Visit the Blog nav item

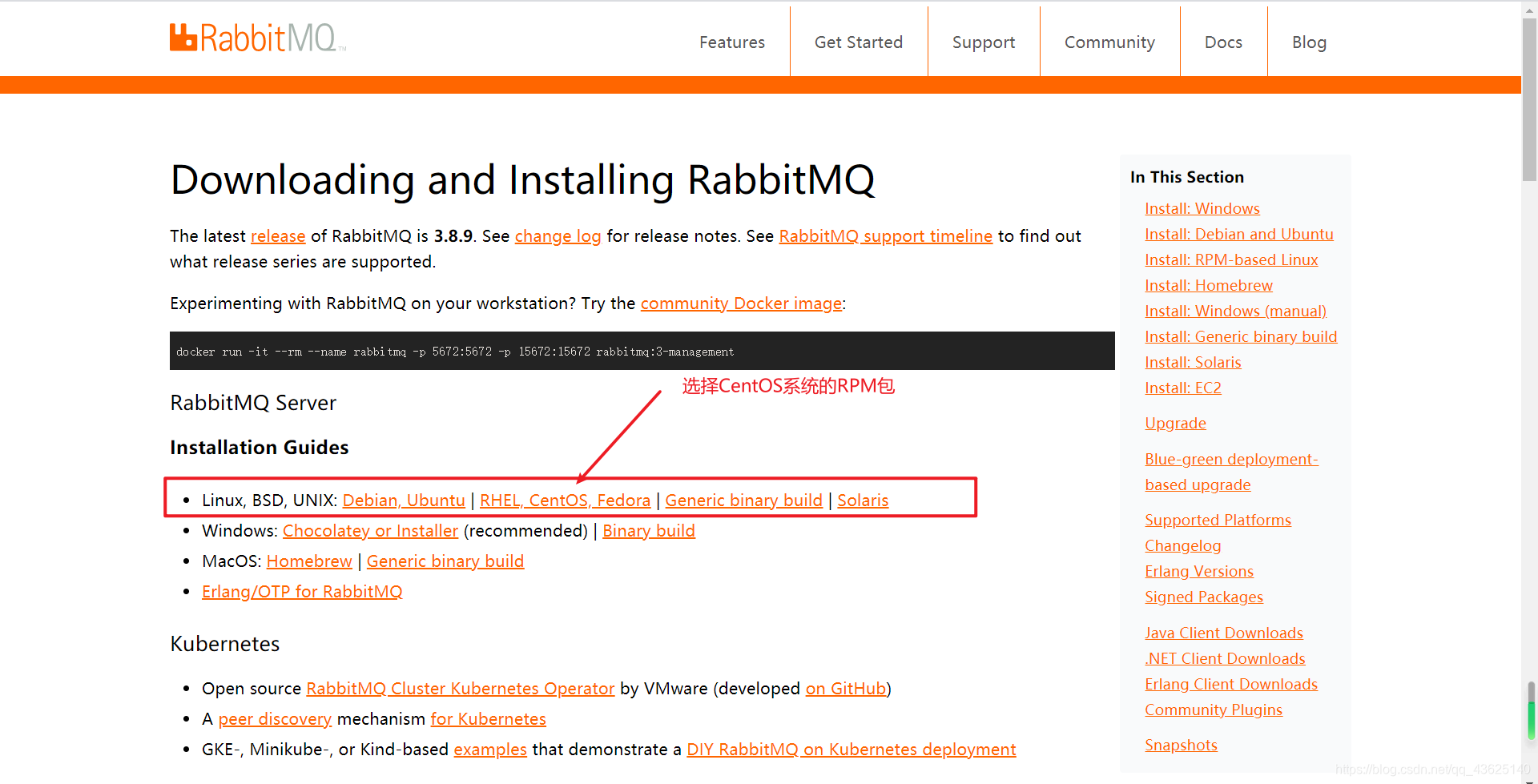pos(1309,42)
